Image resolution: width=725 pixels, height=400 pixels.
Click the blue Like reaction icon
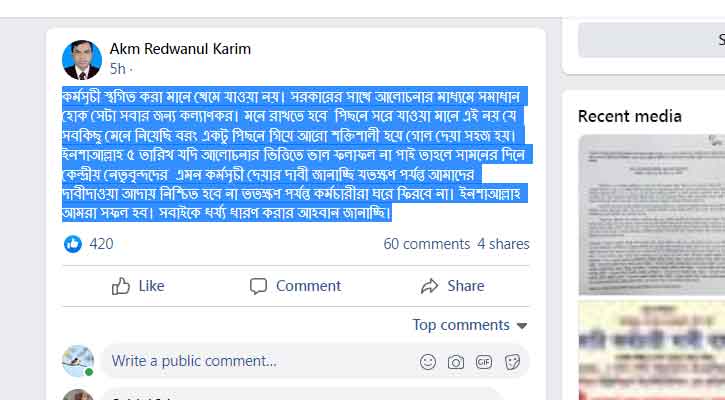pyautogui.click(x=73, y=244)
